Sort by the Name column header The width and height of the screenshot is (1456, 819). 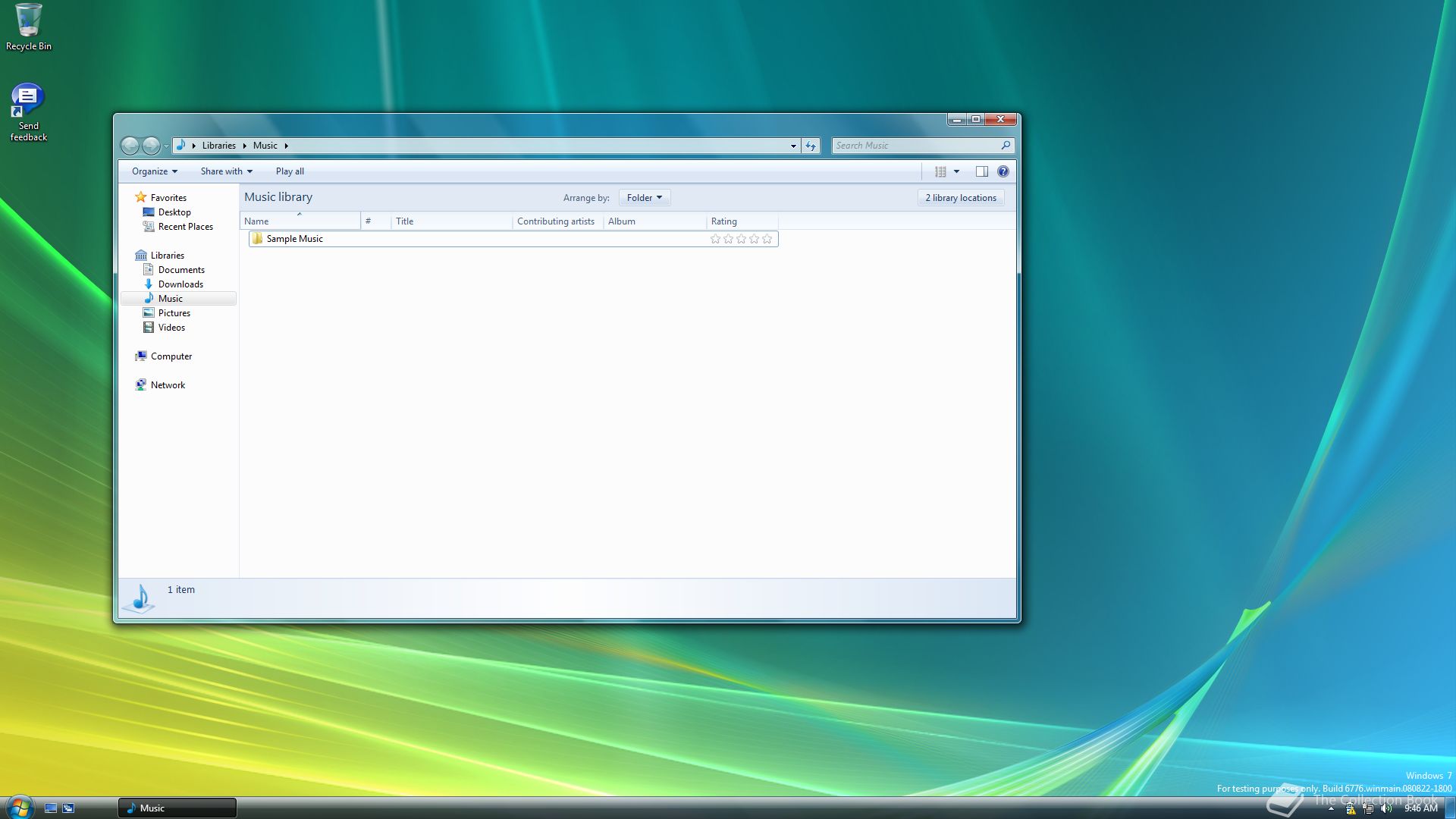coord(300,221)
